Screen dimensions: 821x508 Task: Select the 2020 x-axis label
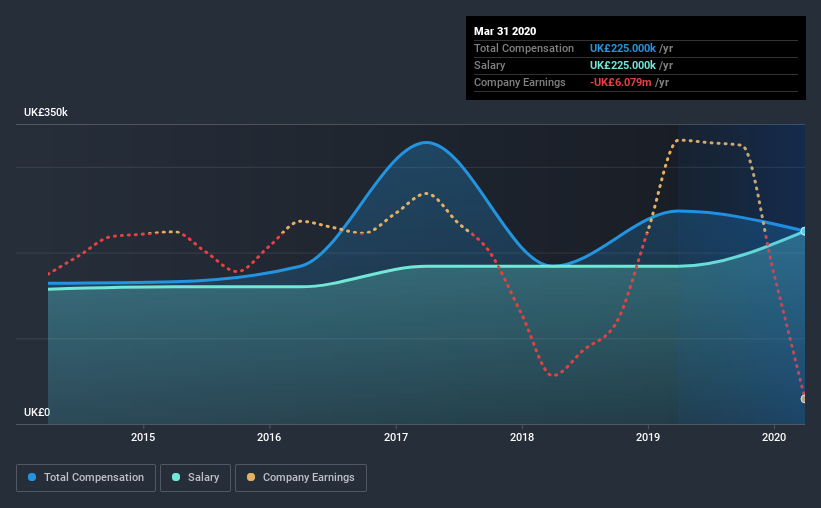[774, 437]
